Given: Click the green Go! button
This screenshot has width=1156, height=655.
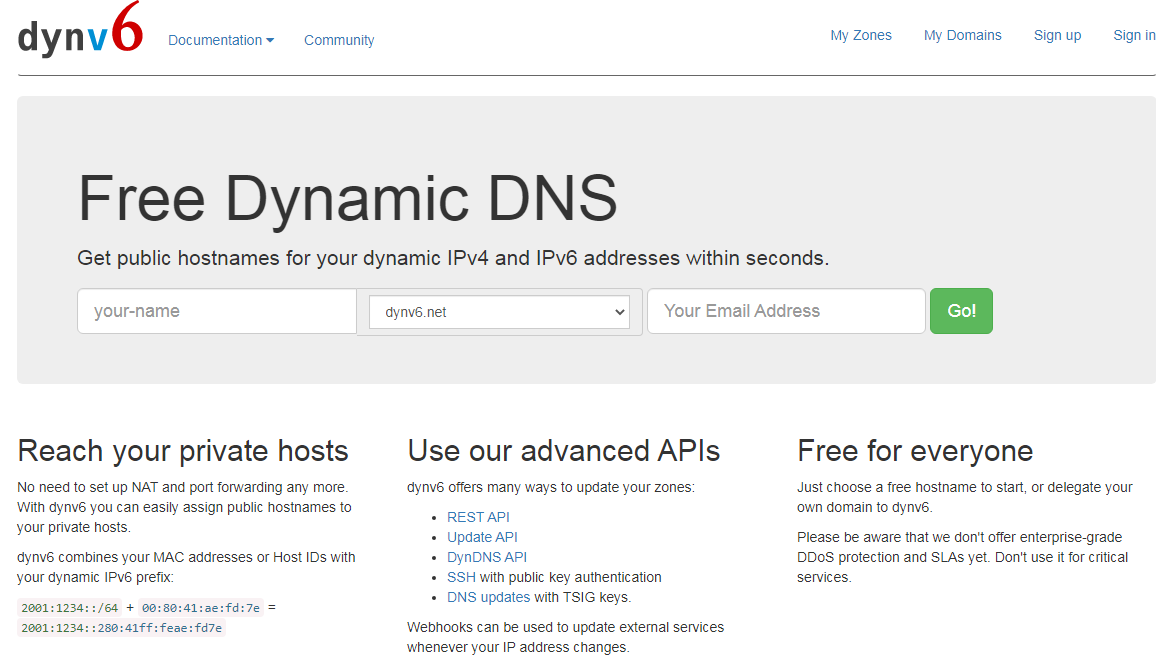Looking at the screenshot, I should [x=961, y=311].
